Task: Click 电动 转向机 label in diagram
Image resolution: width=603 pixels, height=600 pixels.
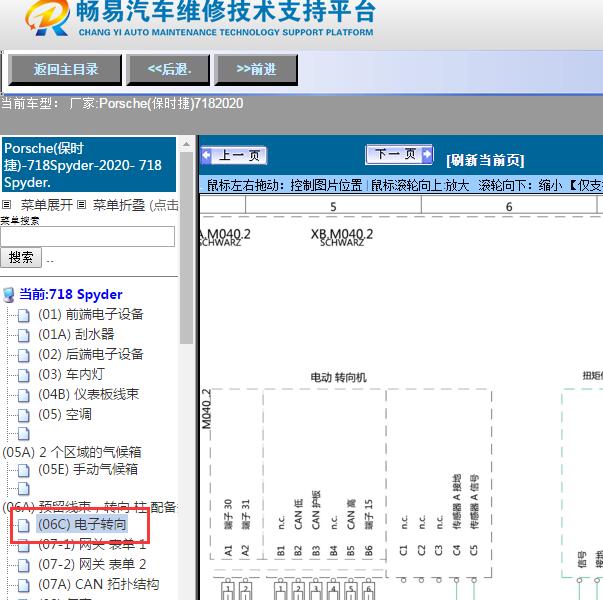Action: pos(338,377)
